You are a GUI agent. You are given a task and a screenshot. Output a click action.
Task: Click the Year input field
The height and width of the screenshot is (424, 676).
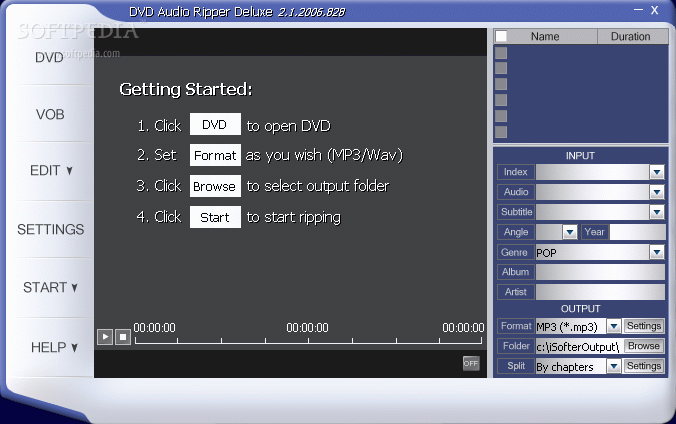point(637,232)
